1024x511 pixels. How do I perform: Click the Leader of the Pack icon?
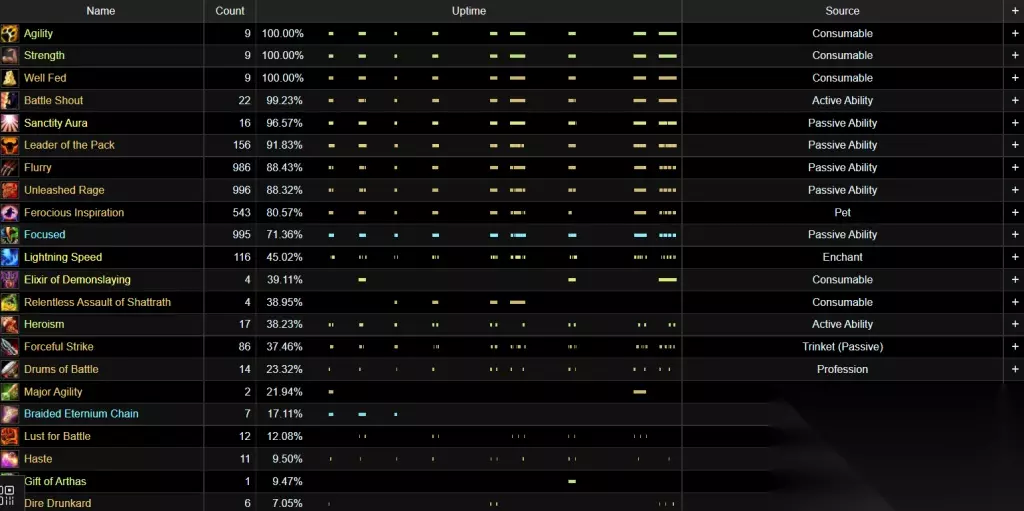[9, 145]
